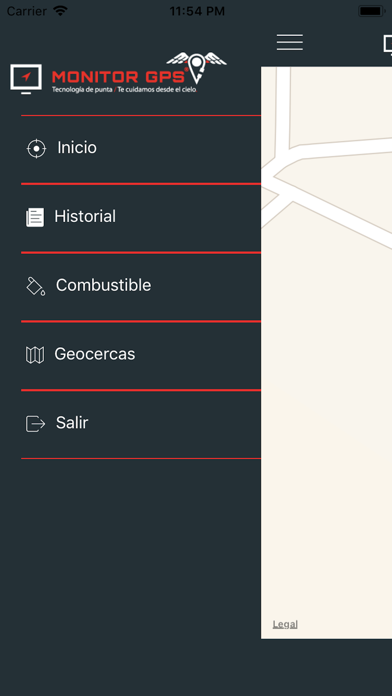This screenshot has height=696, width=392.
Task: Click the Inicio crosshair target icon
Action: point(36,148)
